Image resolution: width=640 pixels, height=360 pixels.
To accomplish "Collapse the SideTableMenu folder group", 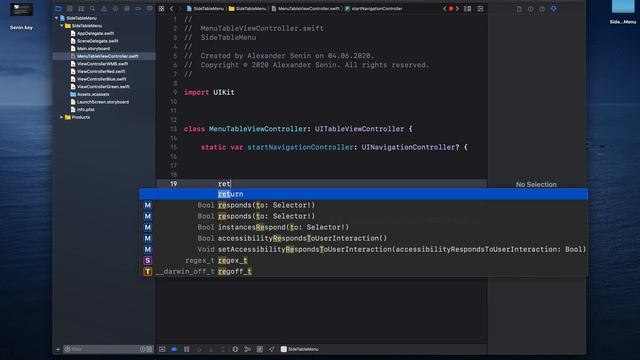I will 62,26.
